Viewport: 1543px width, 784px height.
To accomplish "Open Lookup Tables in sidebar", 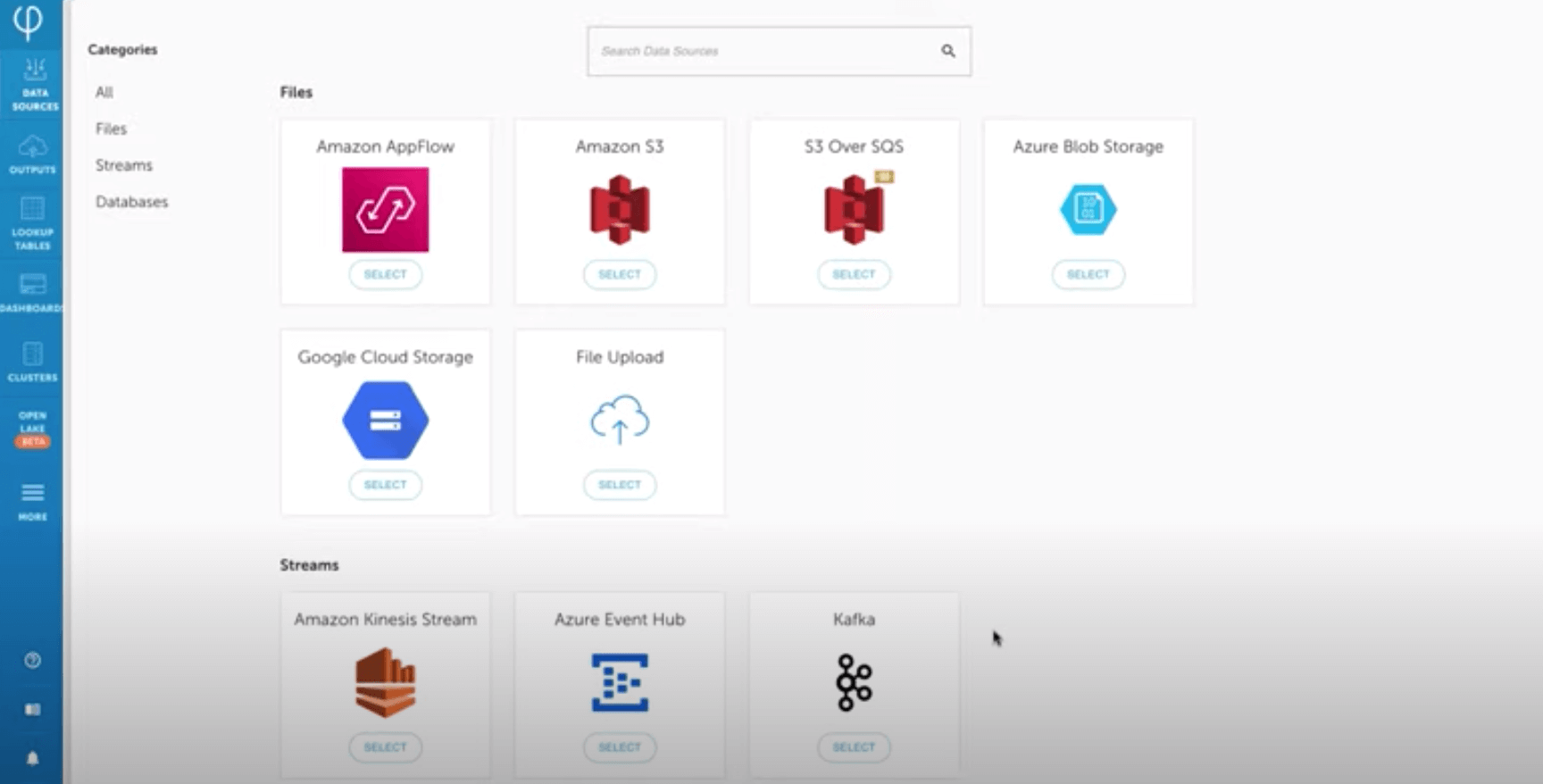I will [32, 223].
